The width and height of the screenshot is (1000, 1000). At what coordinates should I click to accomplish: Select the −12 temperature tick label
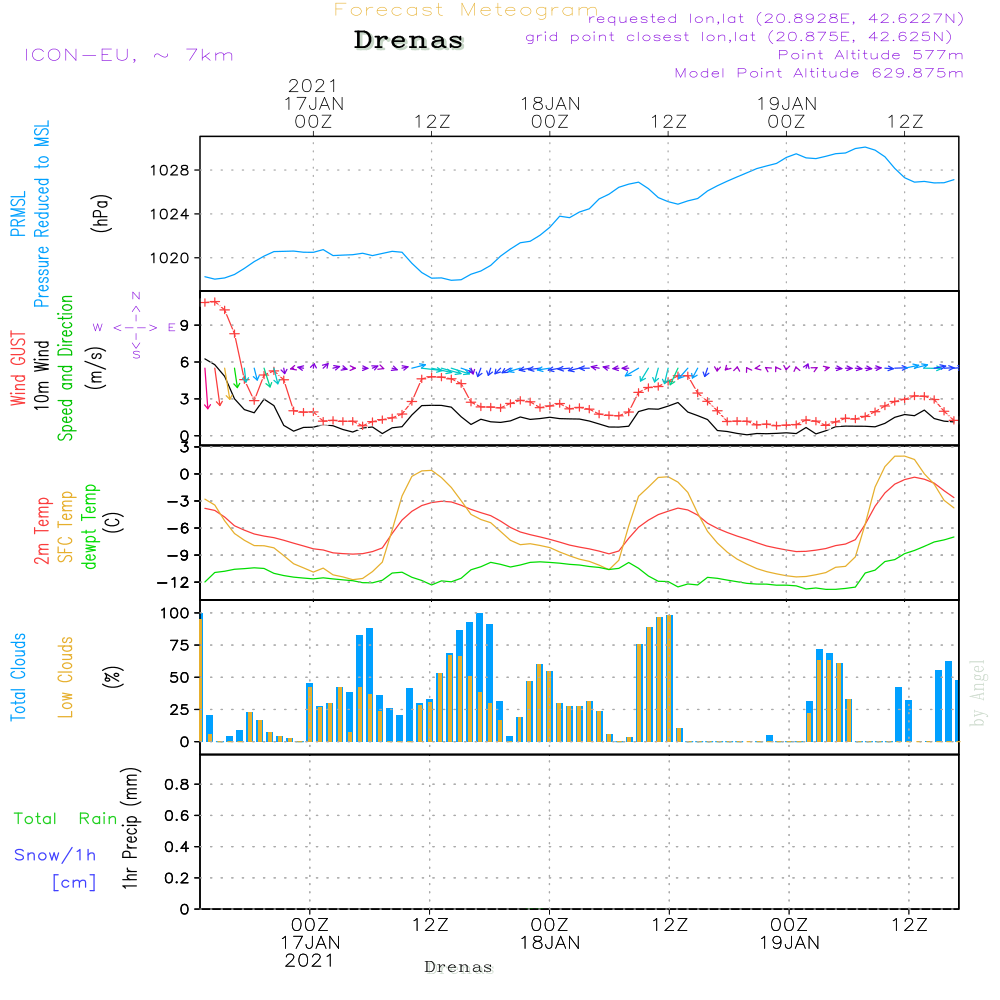click(173, 582)
